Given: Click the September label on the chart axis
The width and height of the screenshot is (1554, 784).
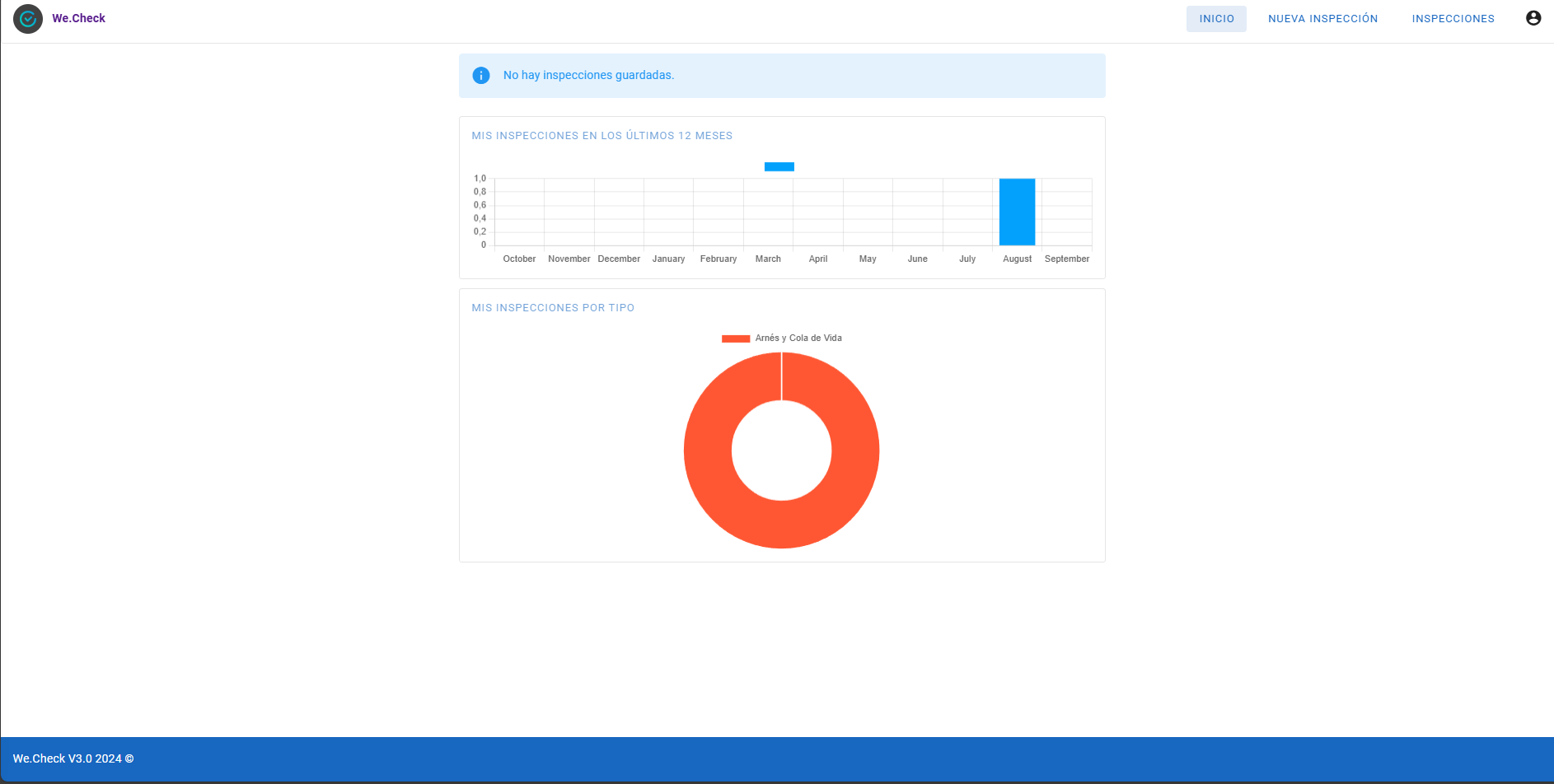Looking at the screenshot, I should tap(1066, 259).
